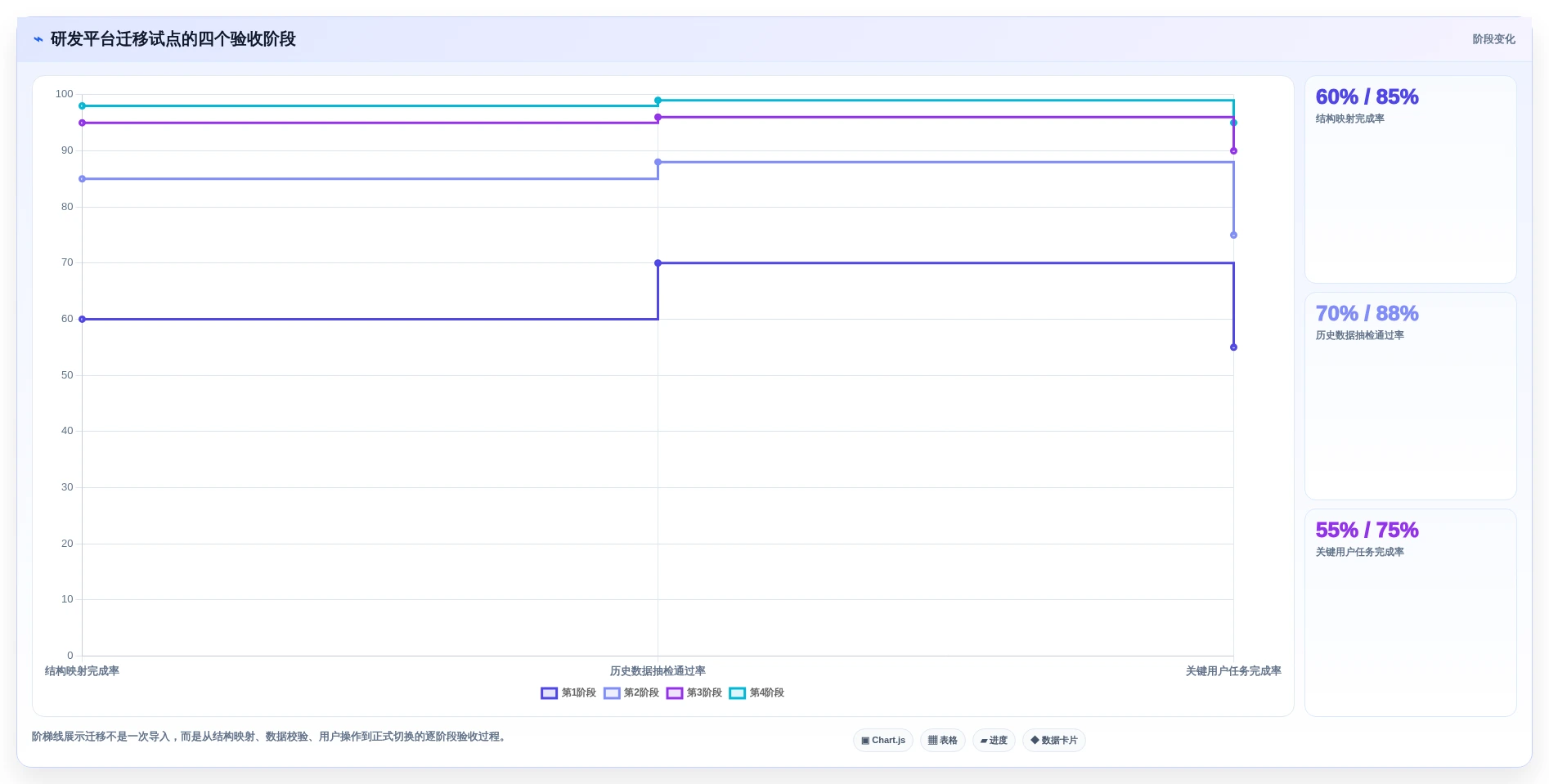
Task: Click 第4阶段 data point at 98 on left
Action: pos(82,106)
